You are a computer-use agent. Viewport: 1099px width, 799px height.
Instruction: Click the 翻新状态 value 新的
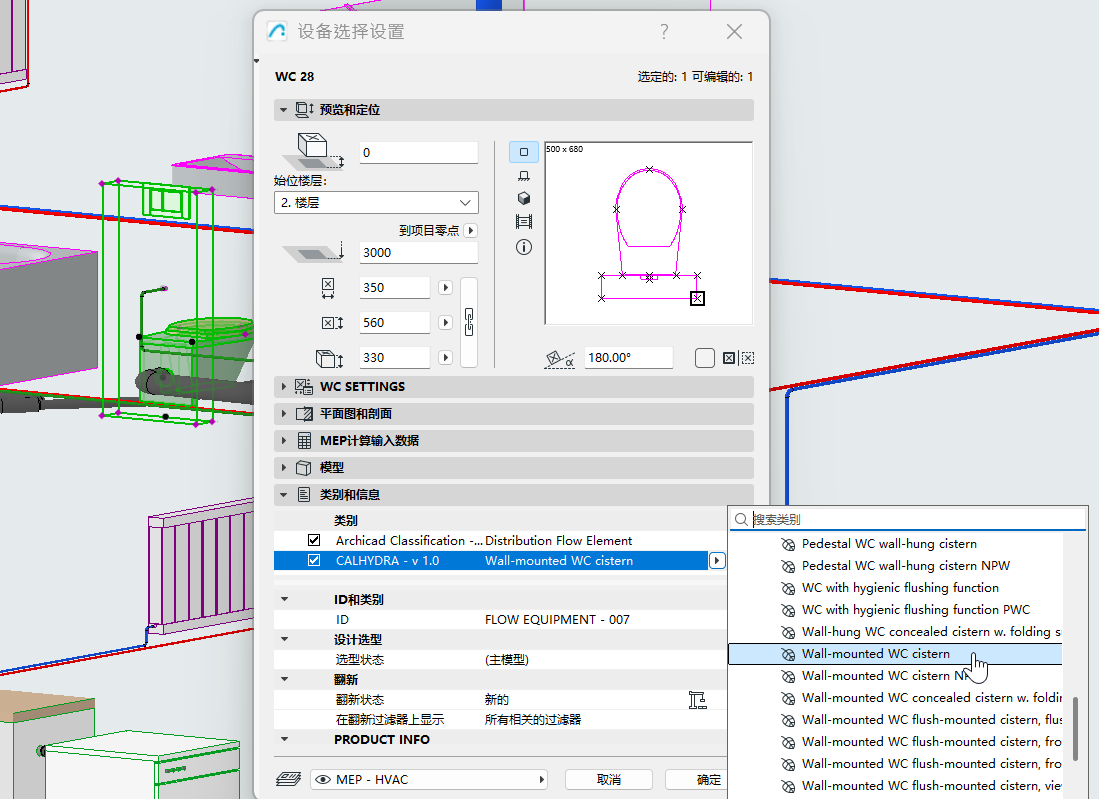coord(496,699)
